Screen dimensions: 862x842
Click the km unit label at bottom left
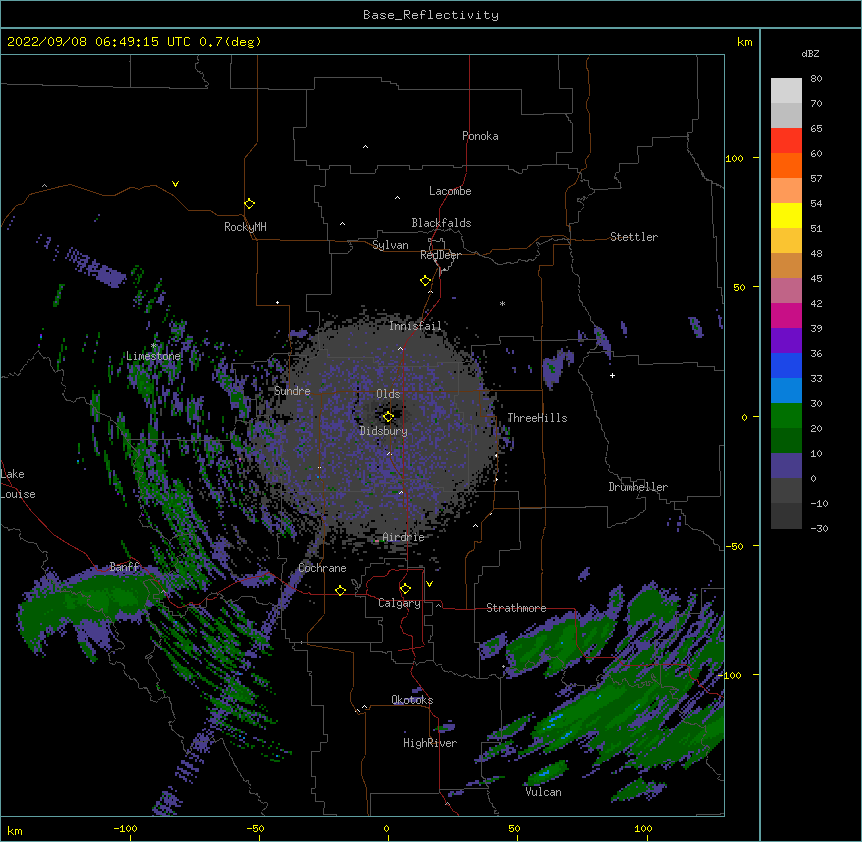tap(15, 830)
